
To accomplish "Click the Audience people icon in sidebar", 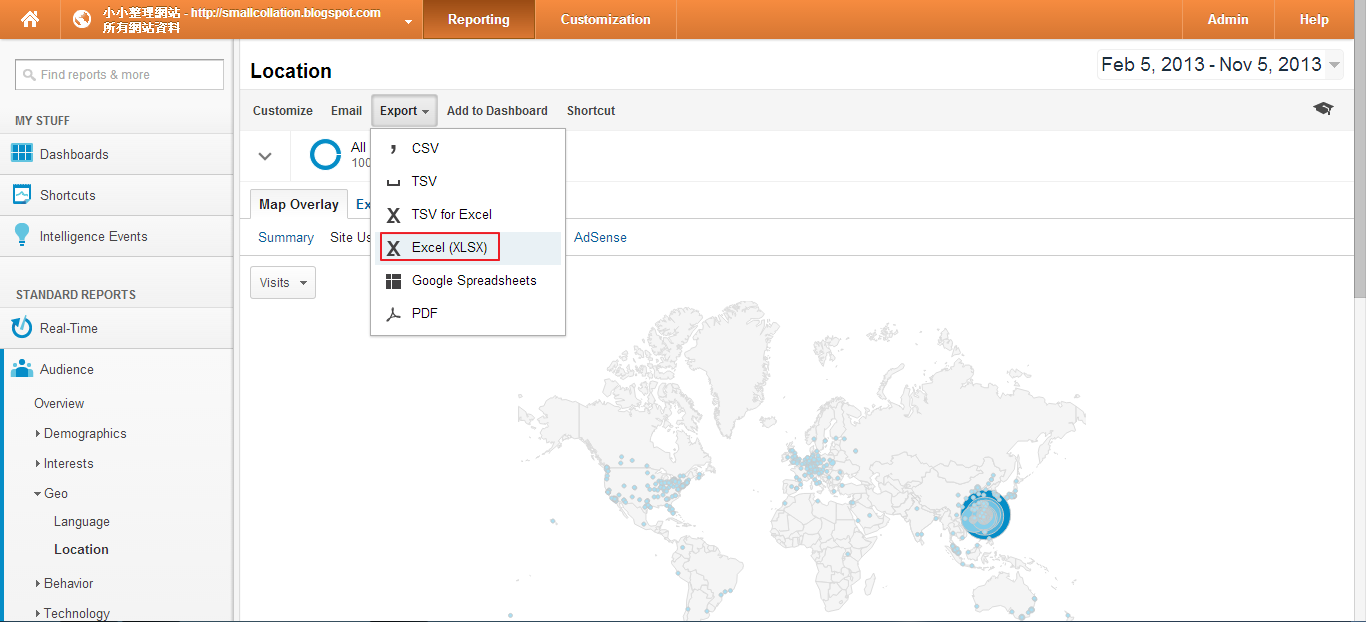I will [x=21, y=368].
